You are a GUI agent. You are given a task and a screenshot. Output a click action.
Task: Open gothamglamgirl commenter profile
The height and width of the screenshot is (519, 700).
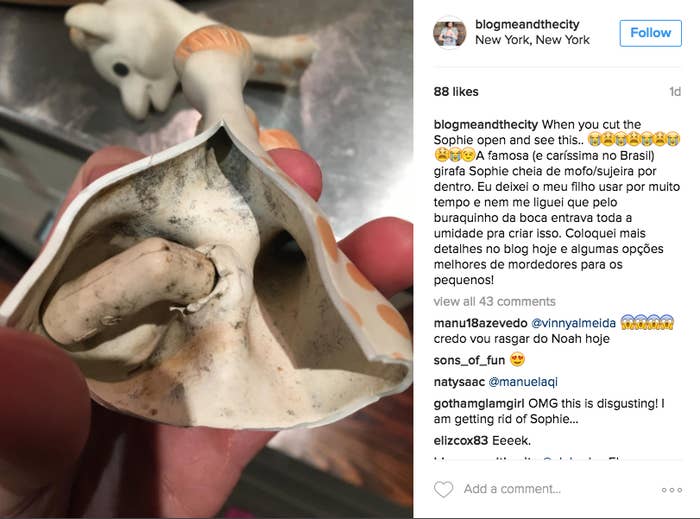(479, 404)
